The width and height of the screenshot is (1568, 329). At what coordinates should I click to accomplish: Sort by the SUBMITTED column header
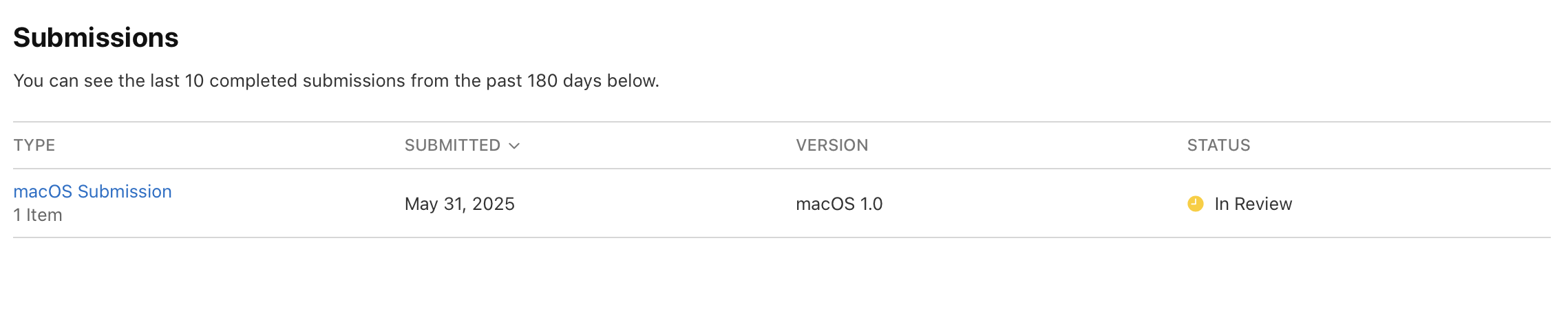[x=453, y=145]
